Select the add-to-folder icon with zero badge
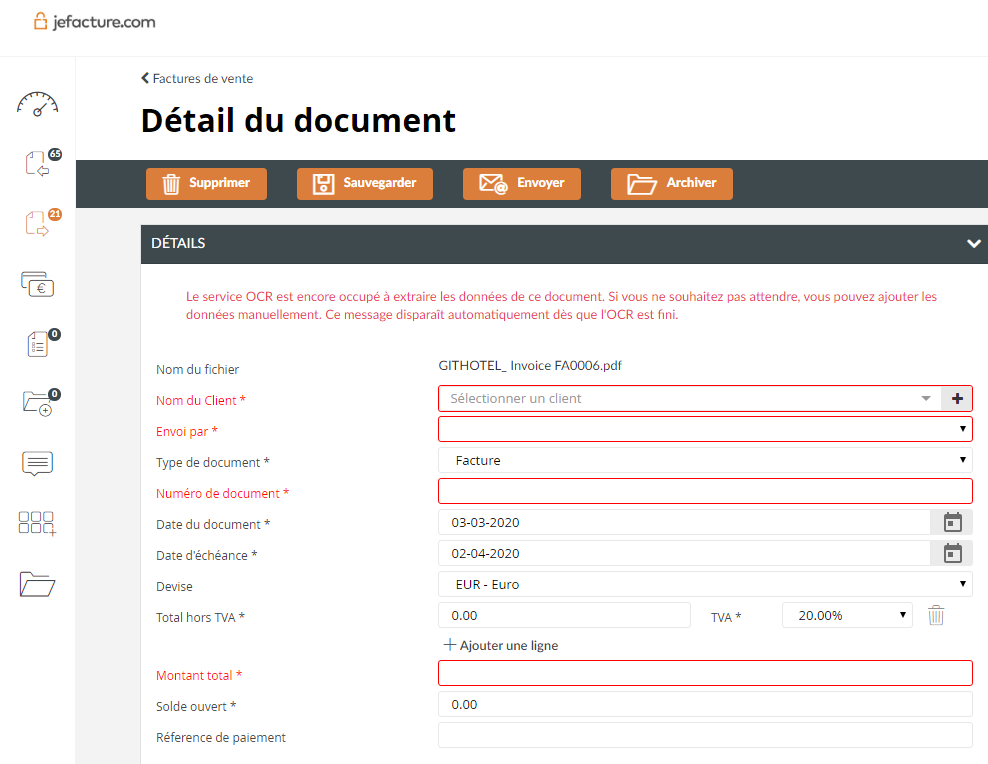Viewport: 988px width, 764px height. (x=37, y=403)
